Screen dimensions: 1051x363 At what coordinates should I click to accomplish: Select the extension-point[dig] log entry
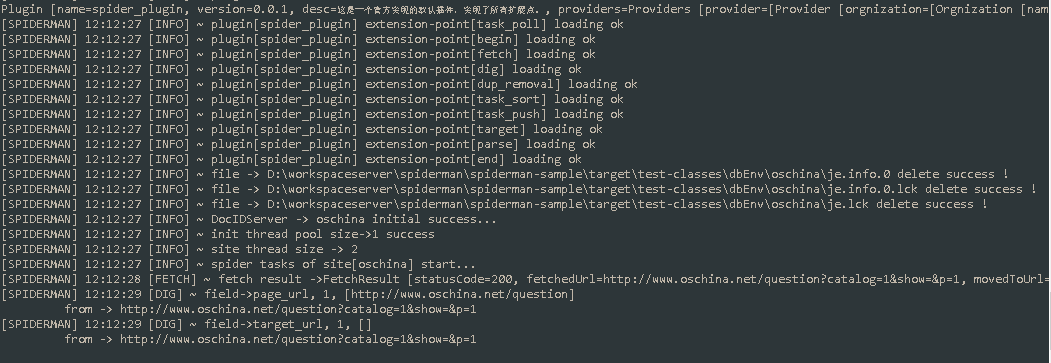coord(292,69)
